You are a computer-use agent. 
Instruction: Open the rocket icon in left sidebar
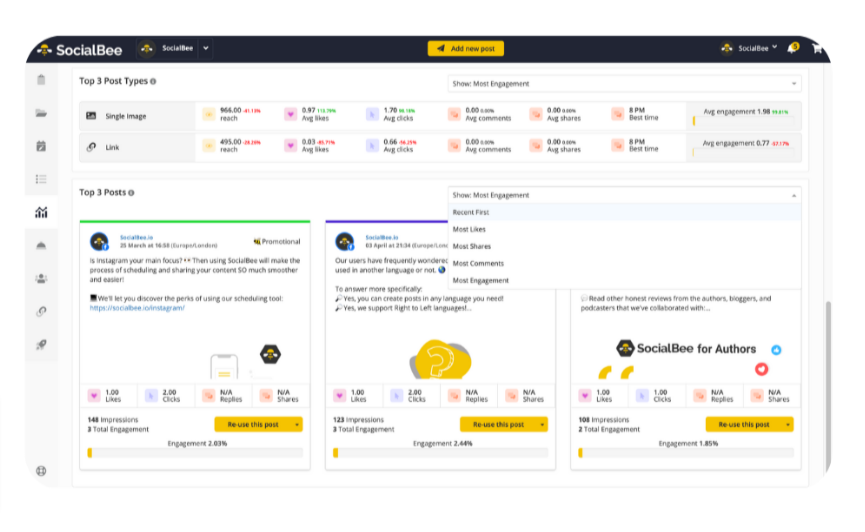41,345
